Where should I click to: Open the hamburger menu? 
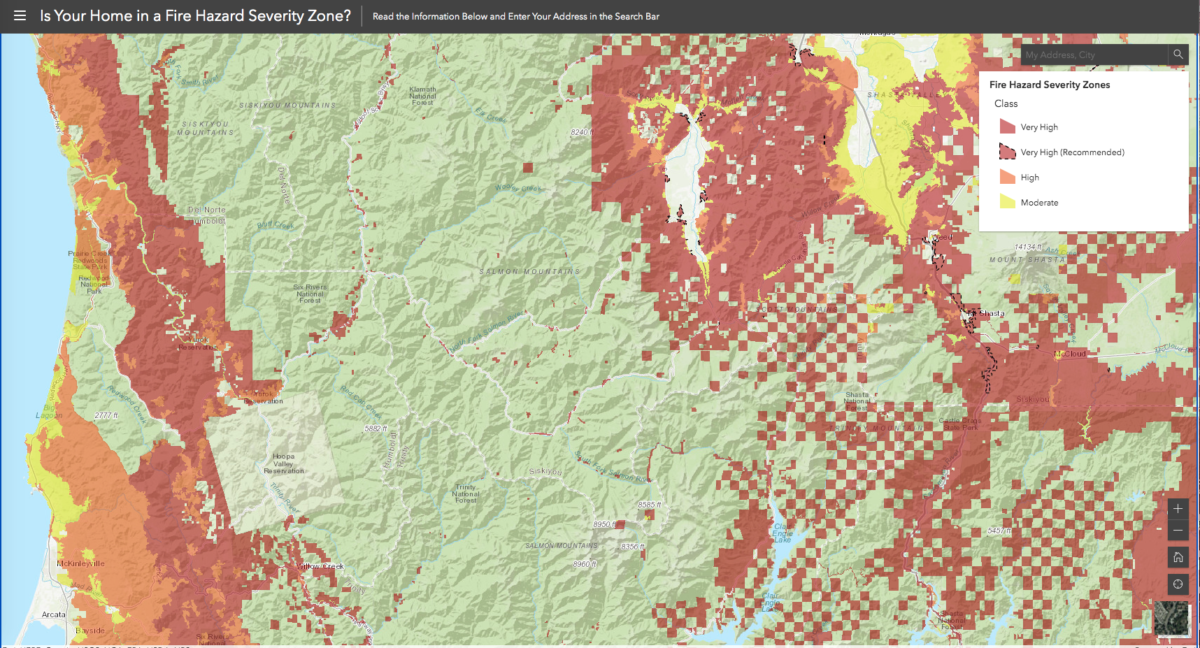coord(19,15)
